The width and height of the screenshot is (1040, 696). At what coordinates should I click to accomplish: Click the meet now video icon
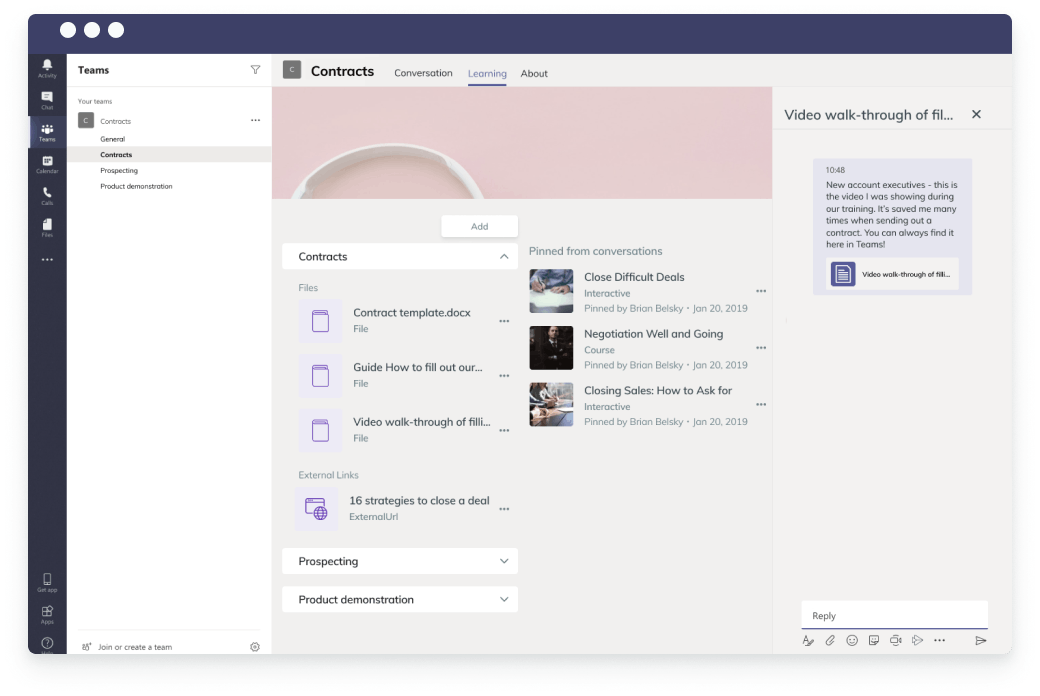(x=896, y=640)
